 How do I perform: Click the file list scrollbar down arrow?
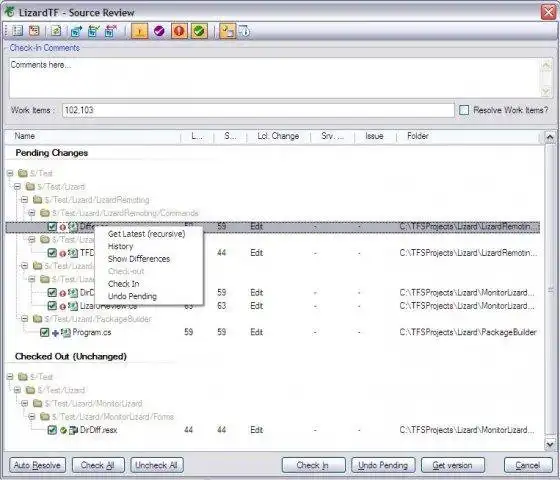pyautogui.click(x=550, y=444)
